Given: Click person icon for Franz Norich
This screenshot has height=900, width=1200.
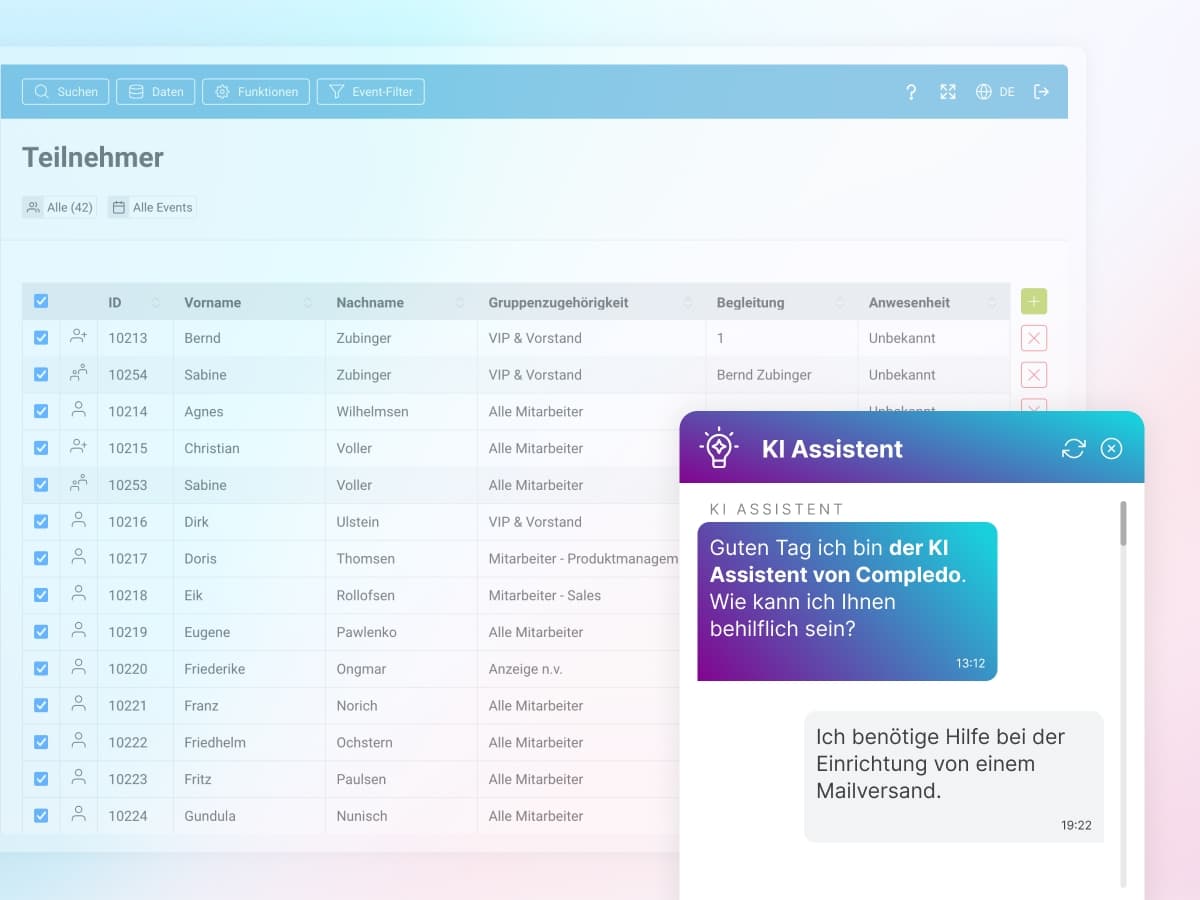Looking at the screenshot, I should (x=79, y=704).
